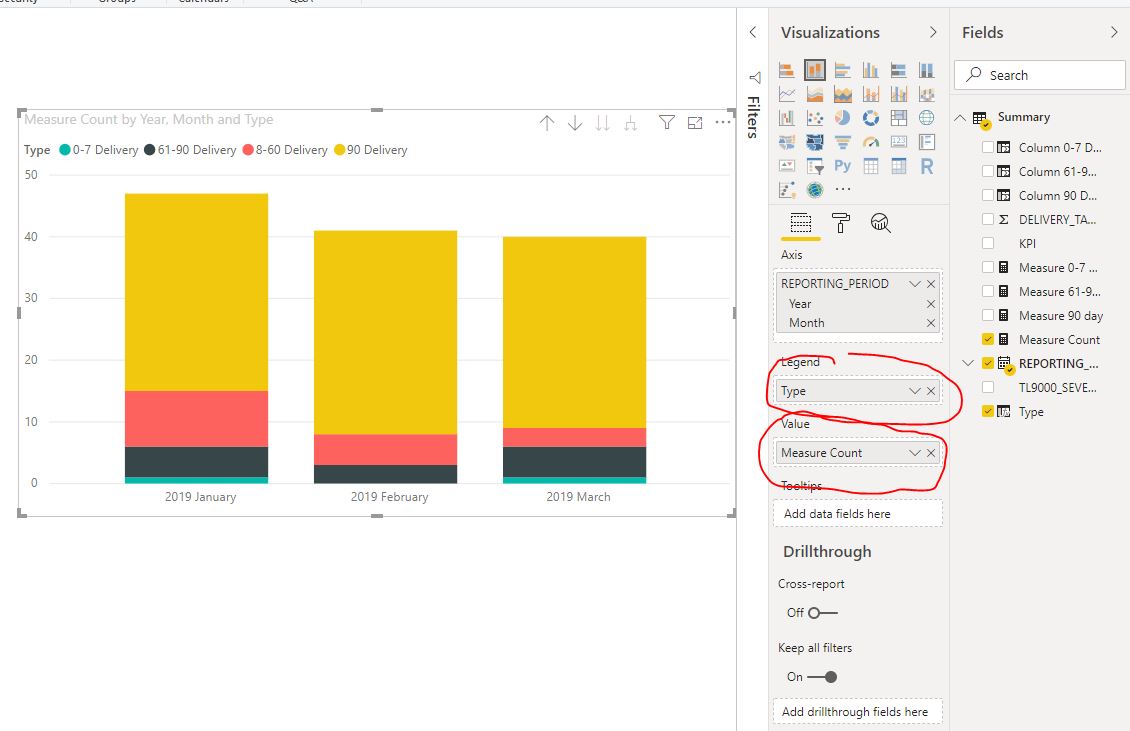Uncheck the Type field checkbox

[988, 412]
